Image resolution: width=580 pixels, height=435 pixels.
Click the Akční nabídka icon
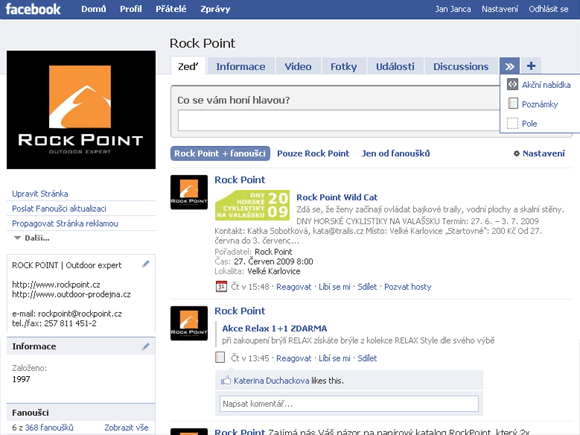pyautogui.click(x=512, y=84)
